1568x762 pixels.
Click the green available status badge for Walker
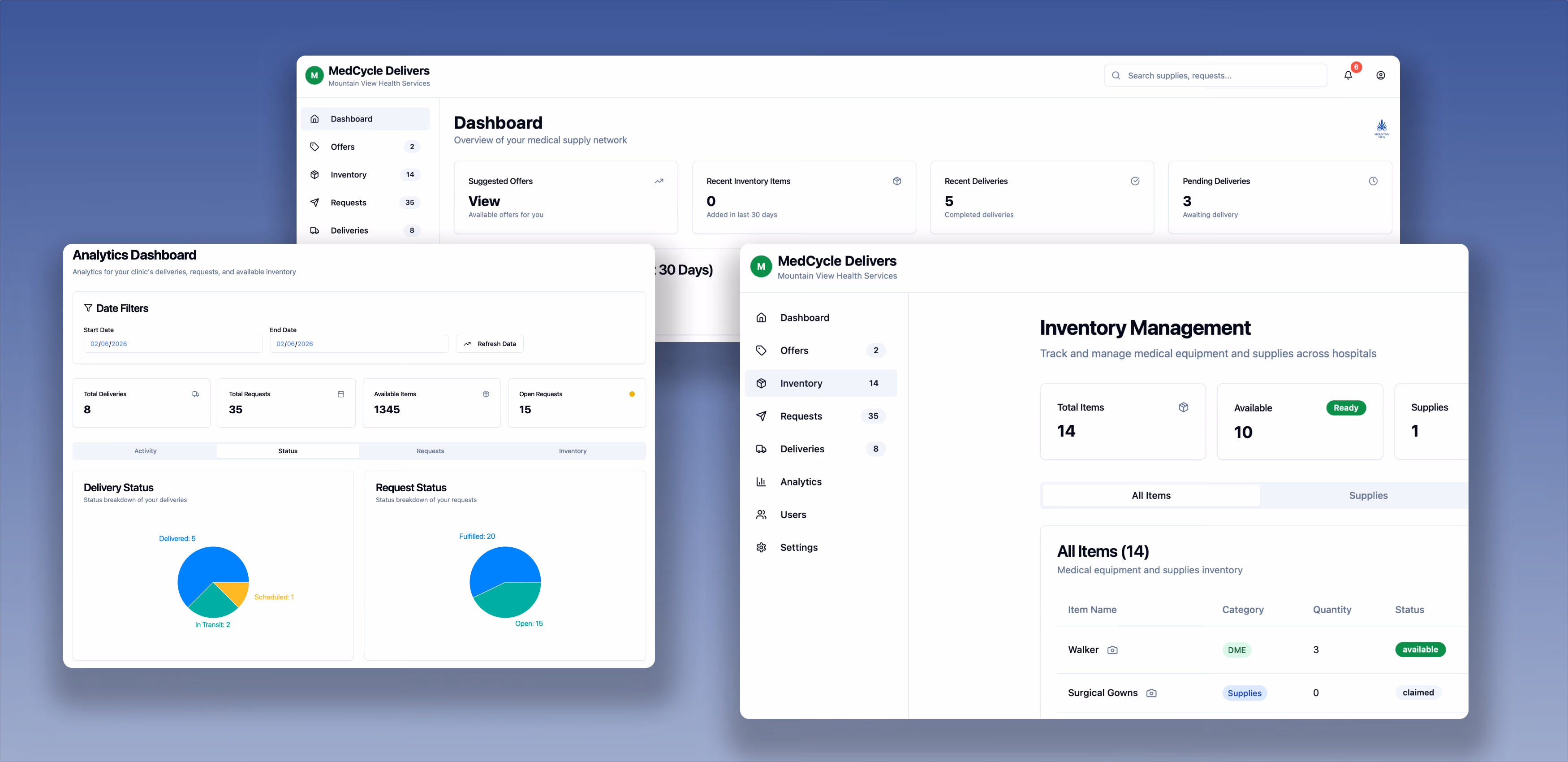1419,650
